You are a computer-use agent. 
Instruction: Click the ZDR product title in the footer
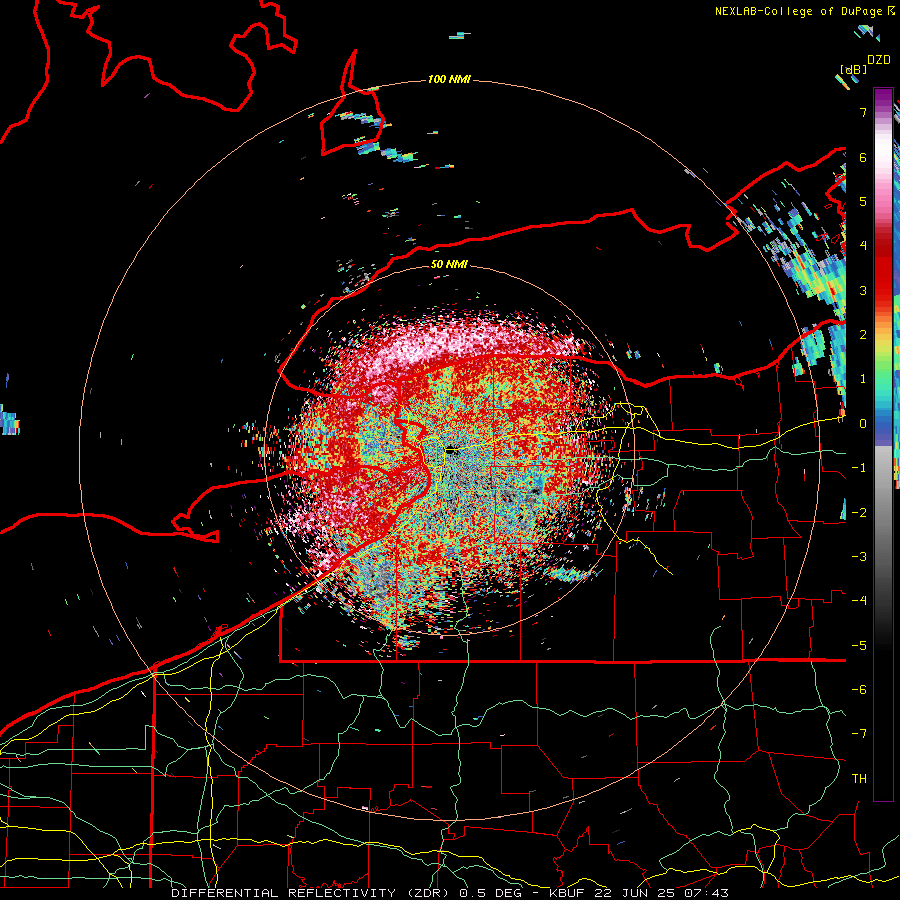coord(449,893)
